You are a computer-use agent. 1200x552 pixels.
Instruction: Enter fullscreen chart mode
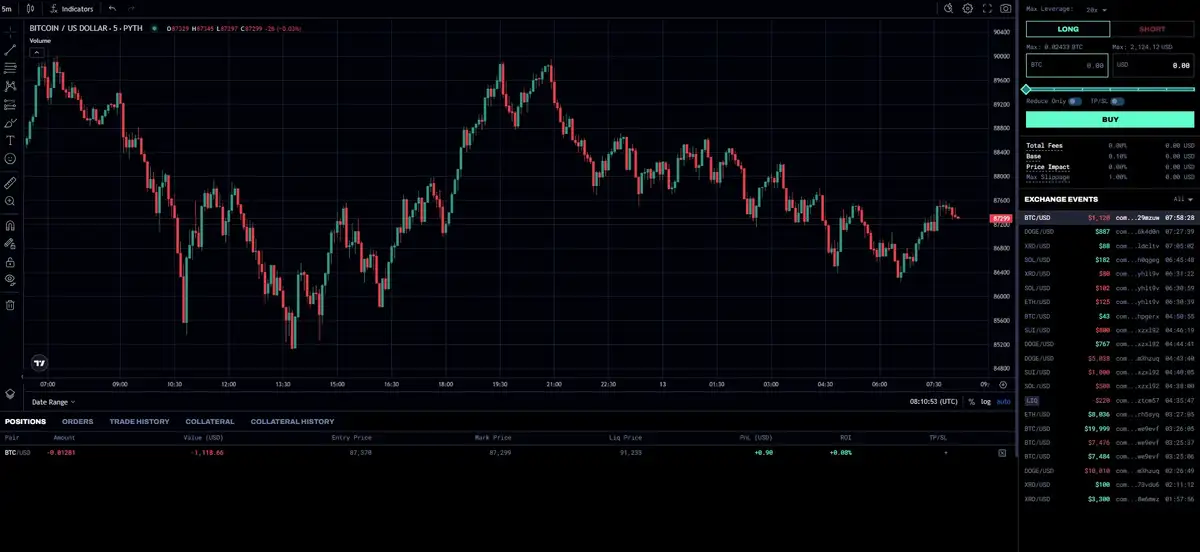(987, 8)
